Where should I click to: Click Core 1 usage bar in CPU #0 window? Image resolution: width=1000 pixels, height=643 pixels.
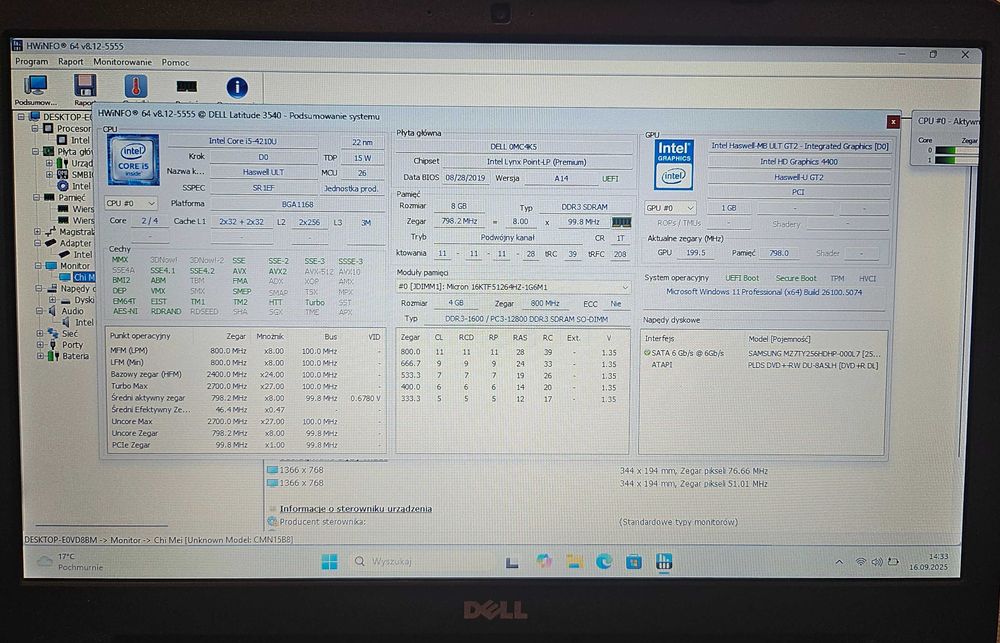pos(957,159)
